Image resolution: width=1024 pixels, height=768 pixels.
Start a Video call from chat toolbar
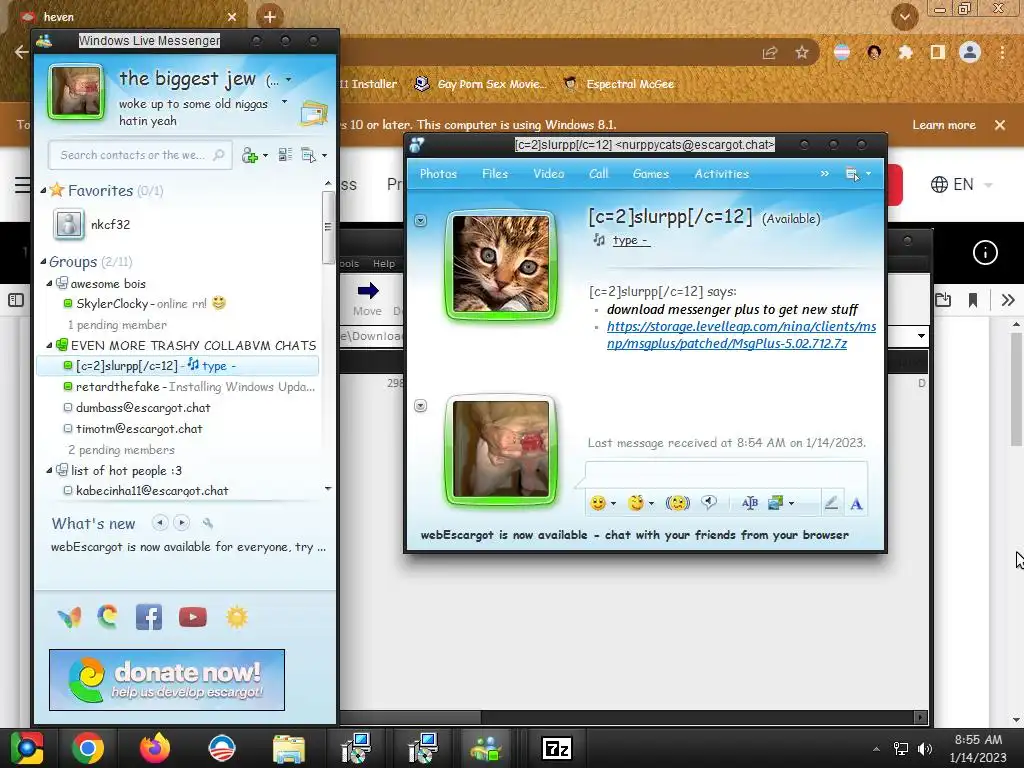pyautogui.click(x=549, y=174)
